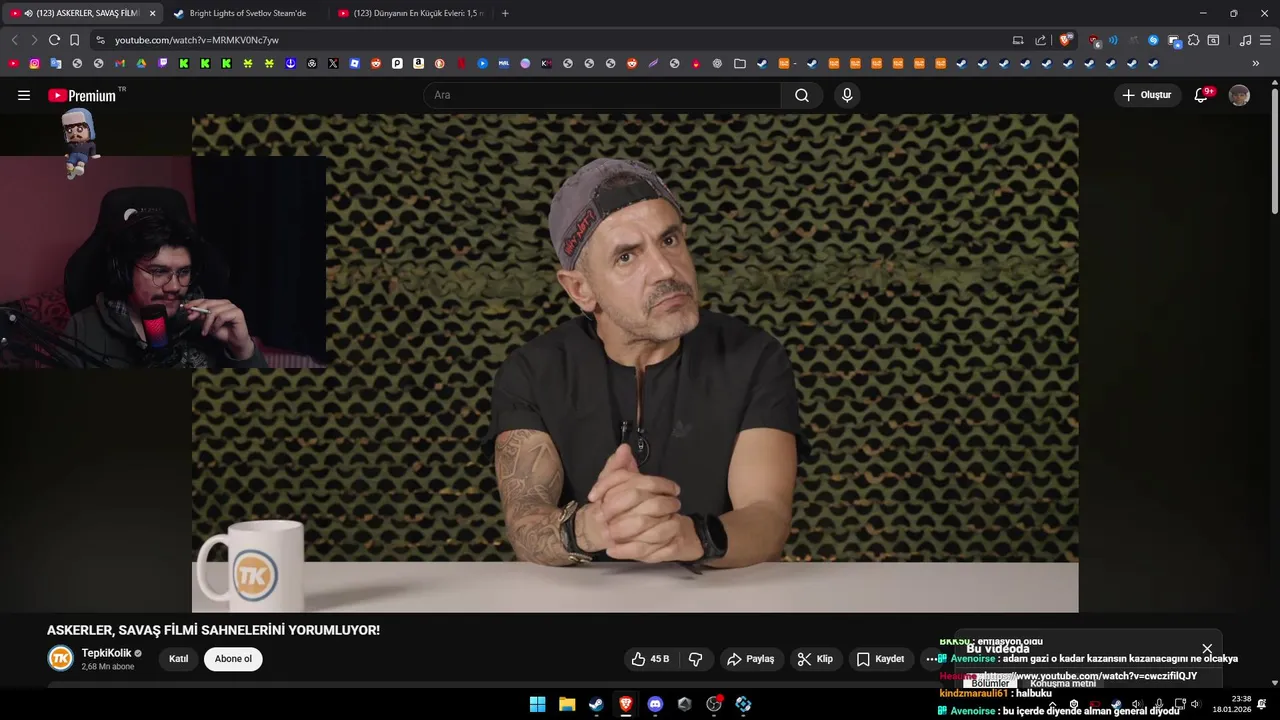Viewport: 1280px width, 720px height.
Task: Open browser extensions puzzle icon
Action: click(x=1193, y=40)
